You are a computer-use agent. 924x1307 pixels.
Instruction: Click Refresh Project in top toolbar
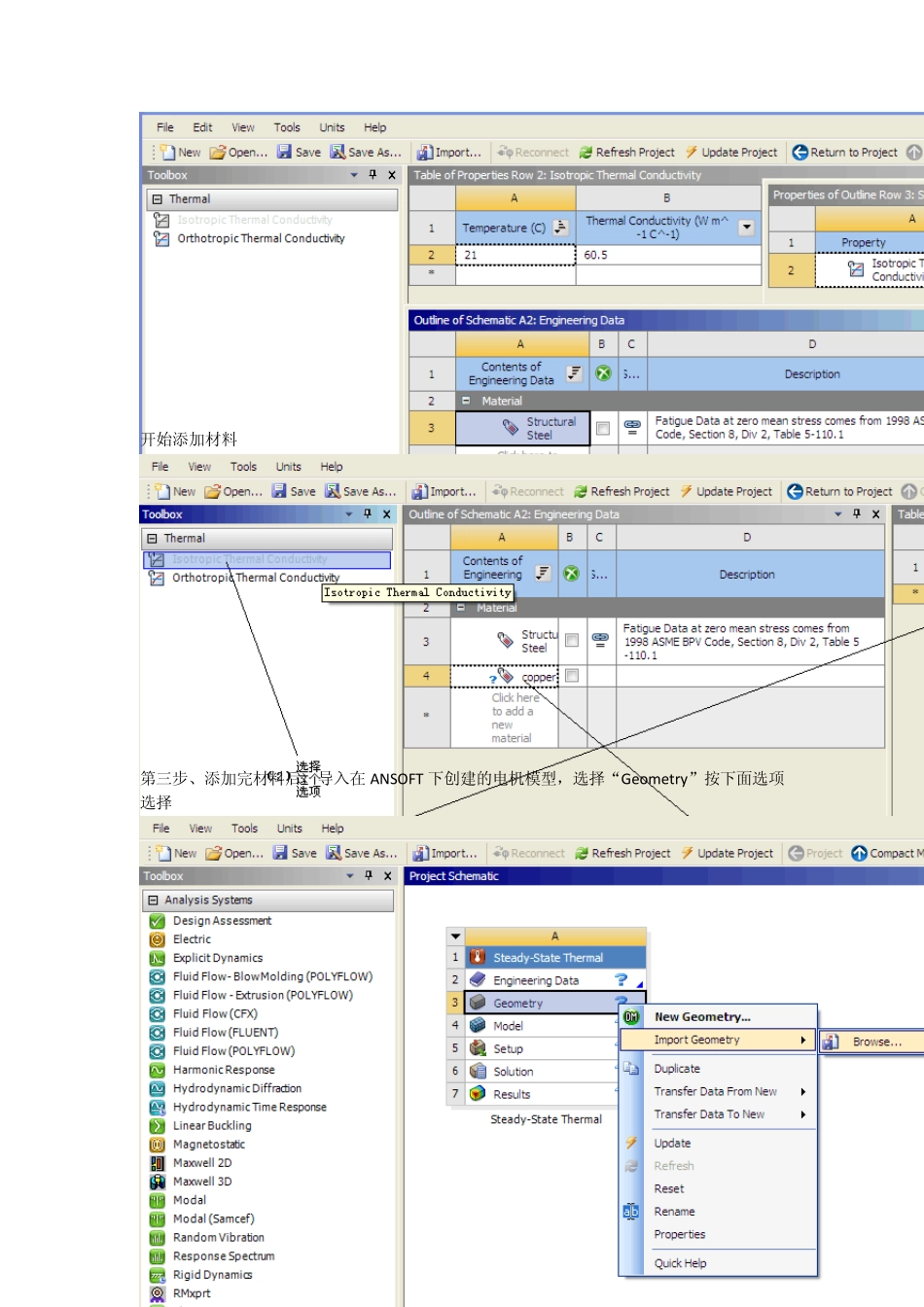click(x=626, y=153)
